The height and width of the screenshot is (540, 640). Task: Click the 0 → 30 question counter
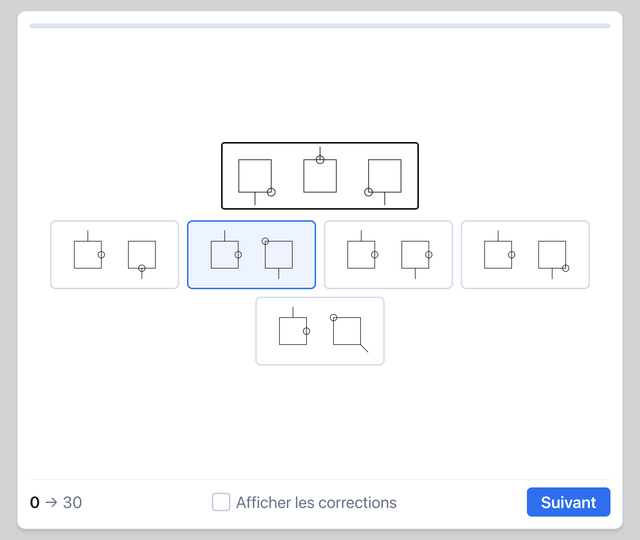56,502
